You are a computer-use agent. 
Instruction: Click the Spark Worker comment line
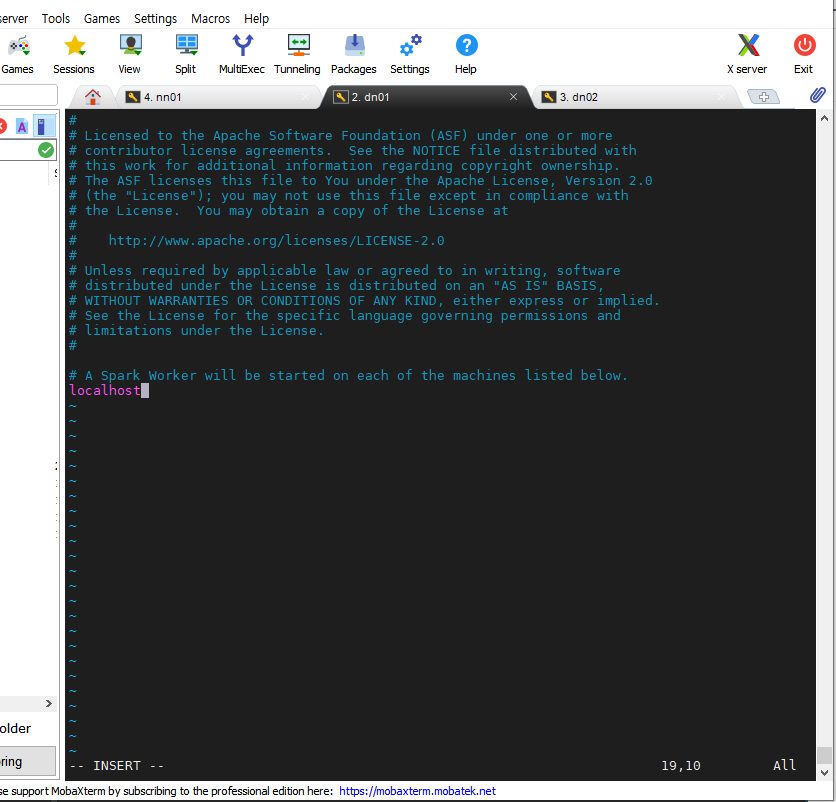348,375
